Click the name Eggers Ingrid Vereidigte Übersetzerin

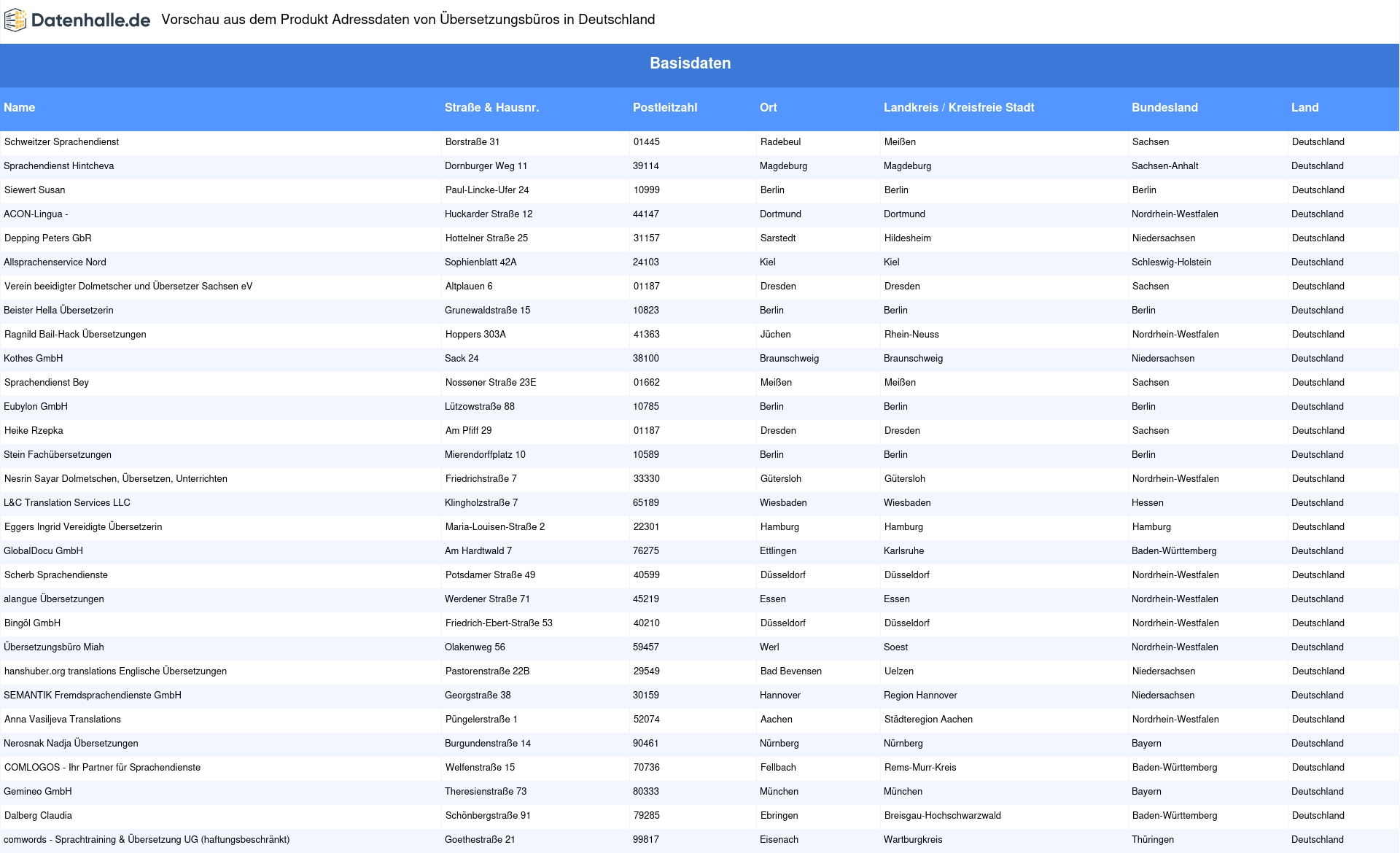[83, 527]
